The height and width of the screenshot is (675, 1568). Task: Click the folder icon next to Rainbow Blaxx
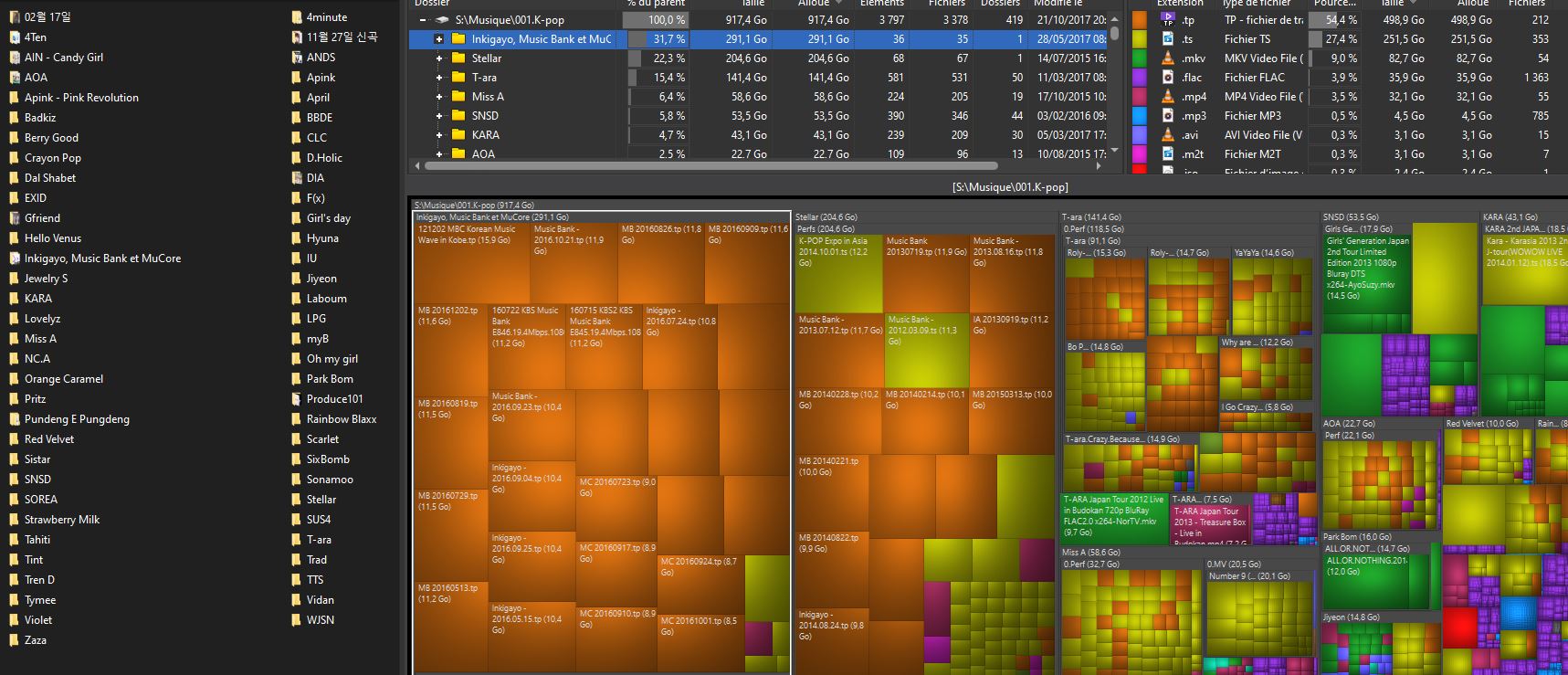pyautogui.click(x=297, y=419)
